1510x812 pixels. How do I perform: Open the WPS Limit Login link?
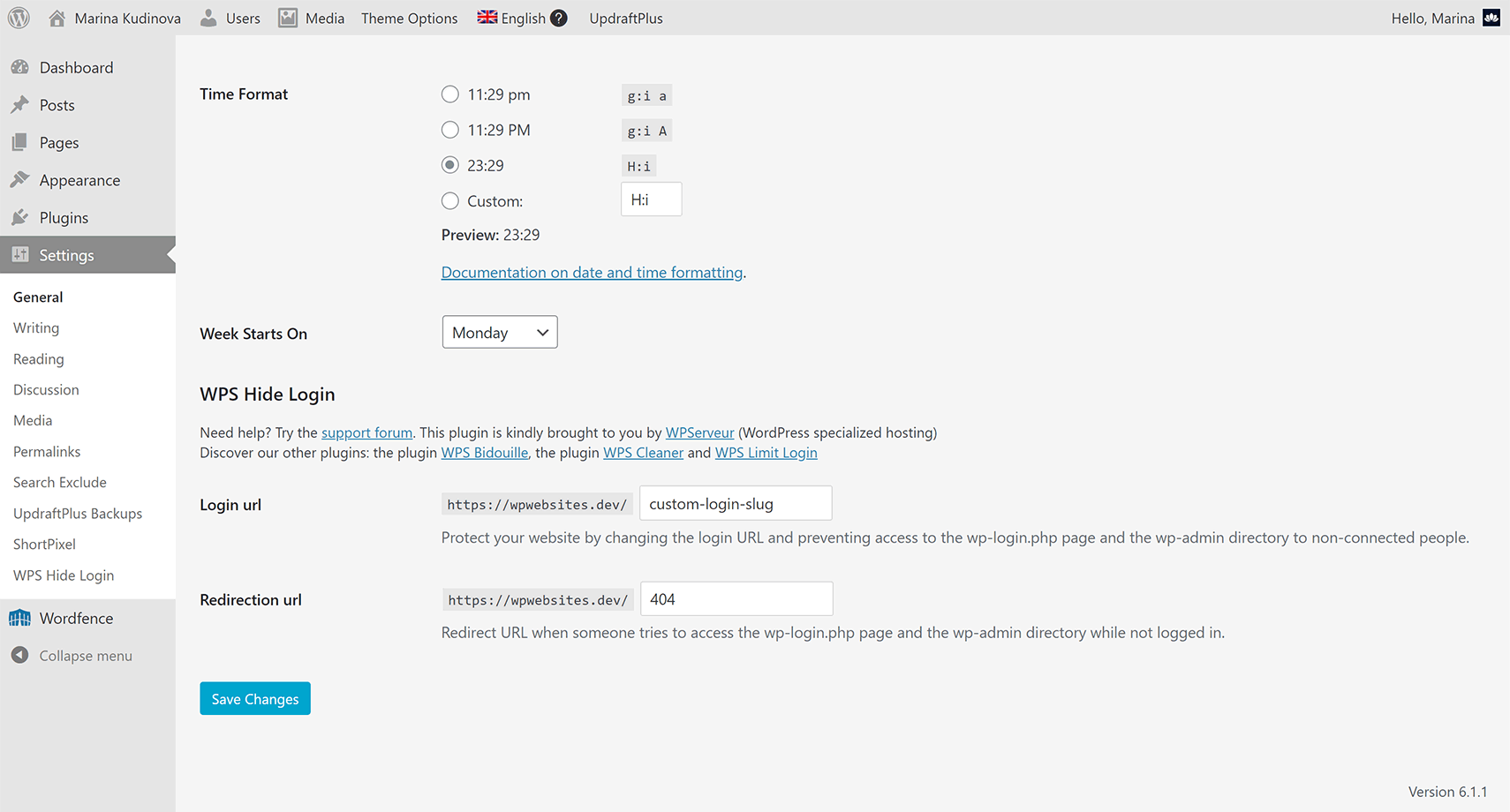pos(766,453)
